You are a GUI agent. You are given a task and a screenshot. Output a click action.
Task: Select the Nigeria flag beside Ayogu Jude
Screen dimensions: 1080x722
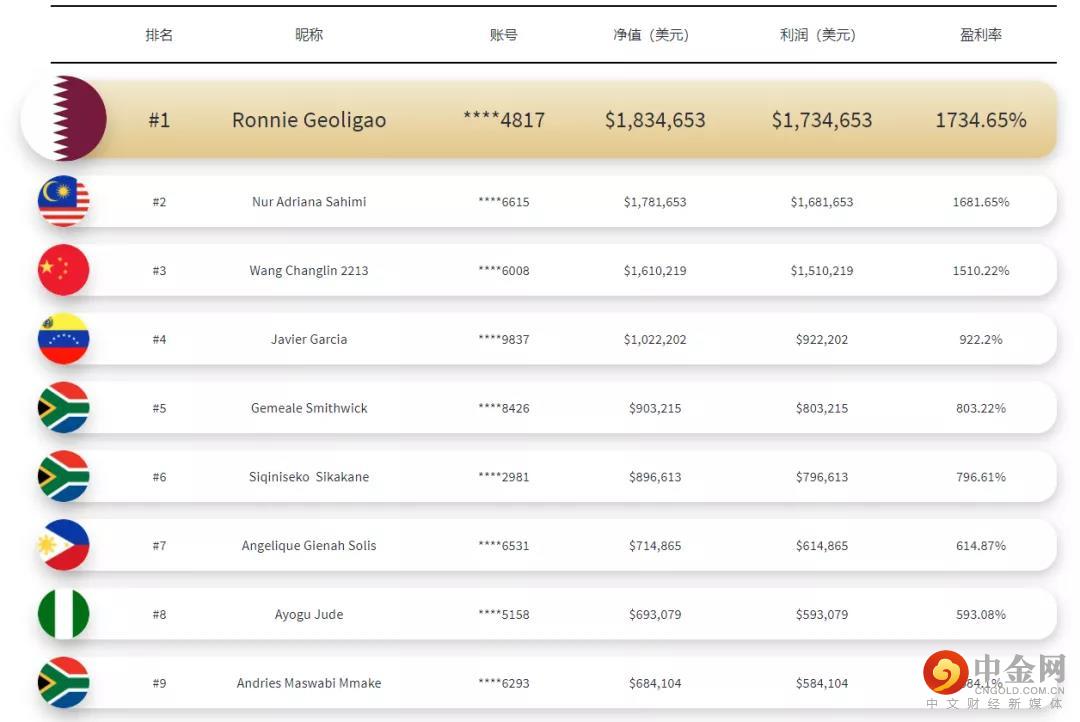click(x=63, y=615)
